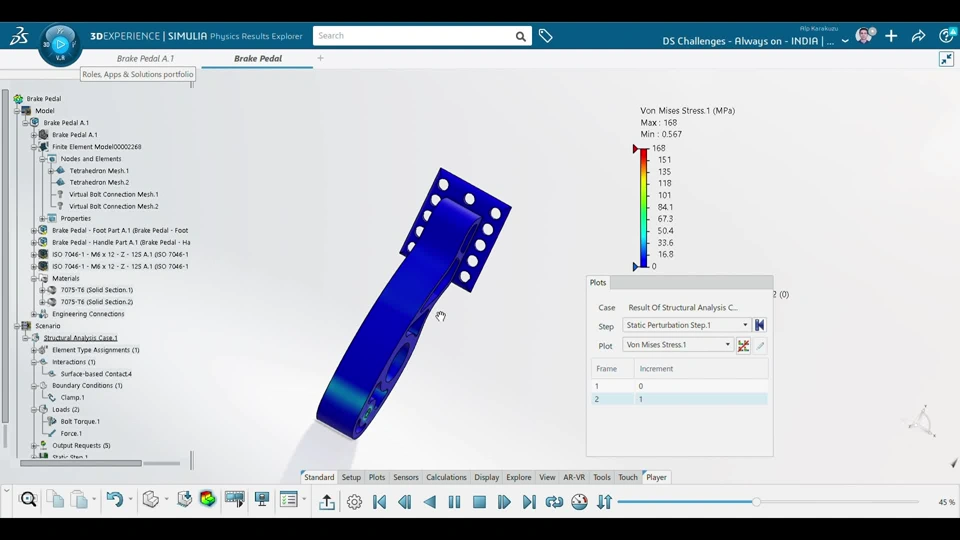The width and height of the screenshot is (960, 540).
Task: Step back one frame
Action: pyautogui.click(x=405, y=502)
